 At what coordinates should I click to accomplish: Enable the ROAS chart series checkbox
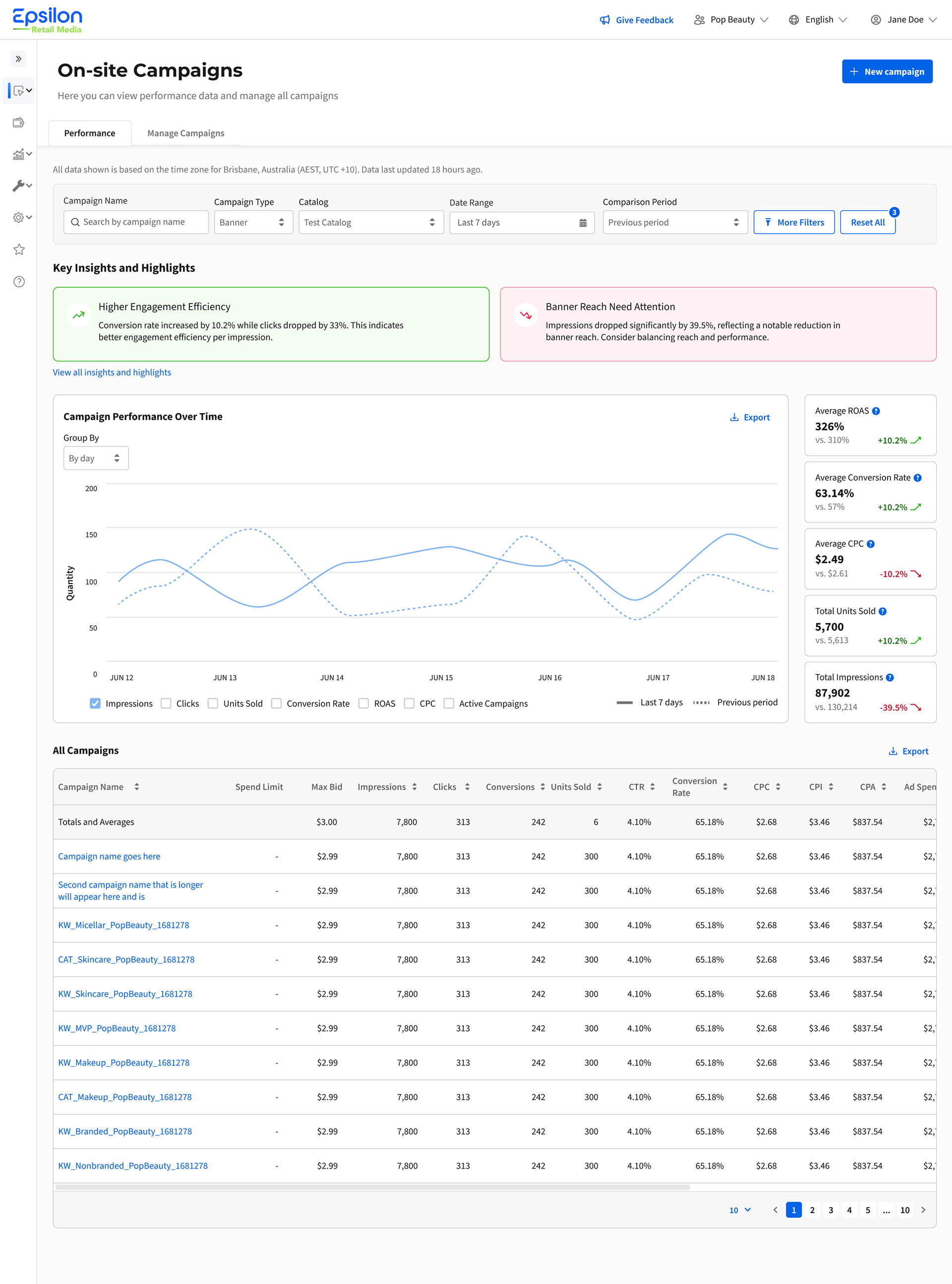363,703
